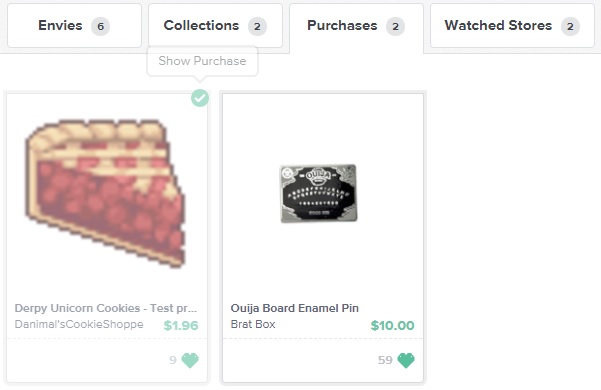Click the Collections count badge

point(257,26)
